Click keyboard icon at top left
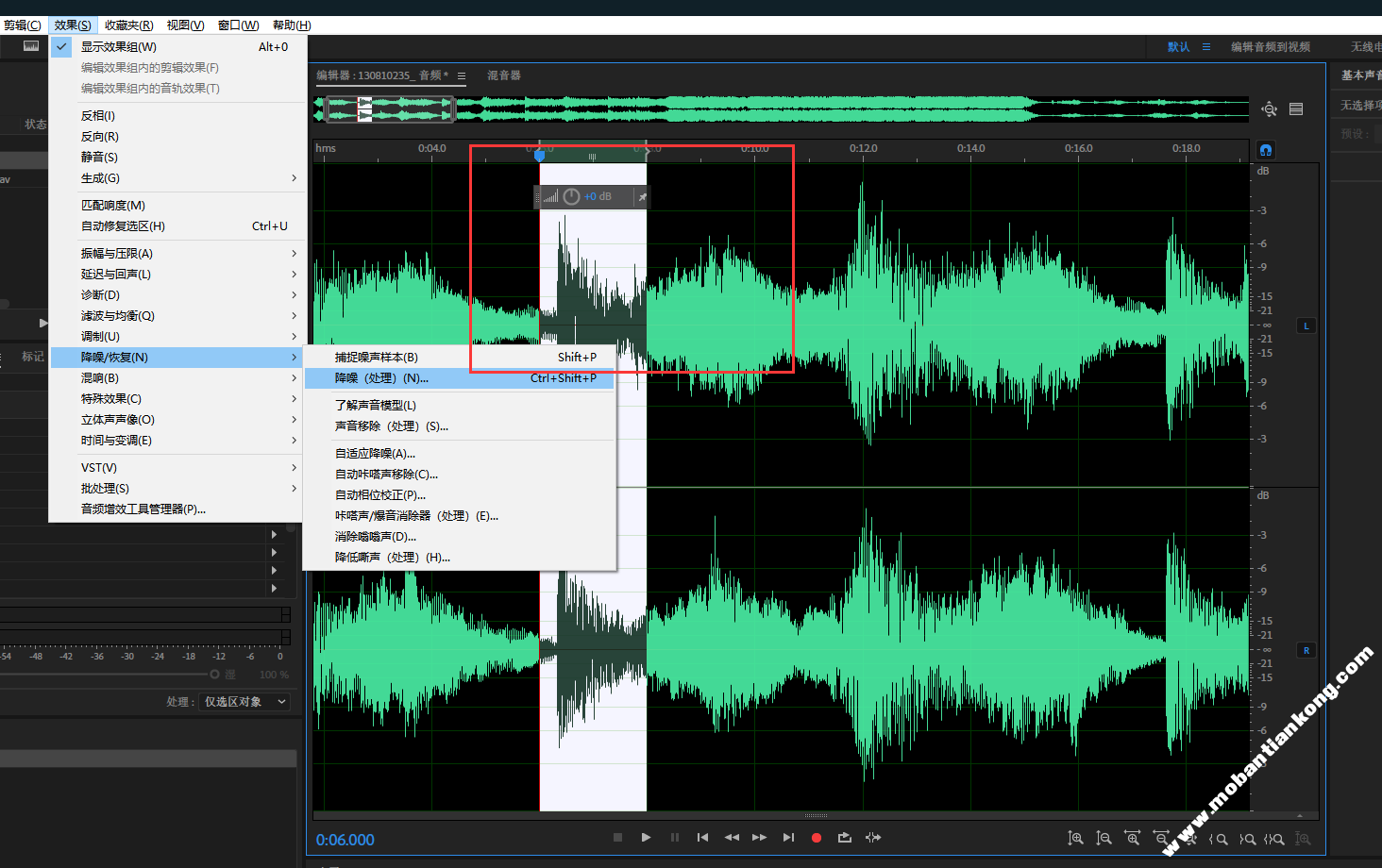 31,45
